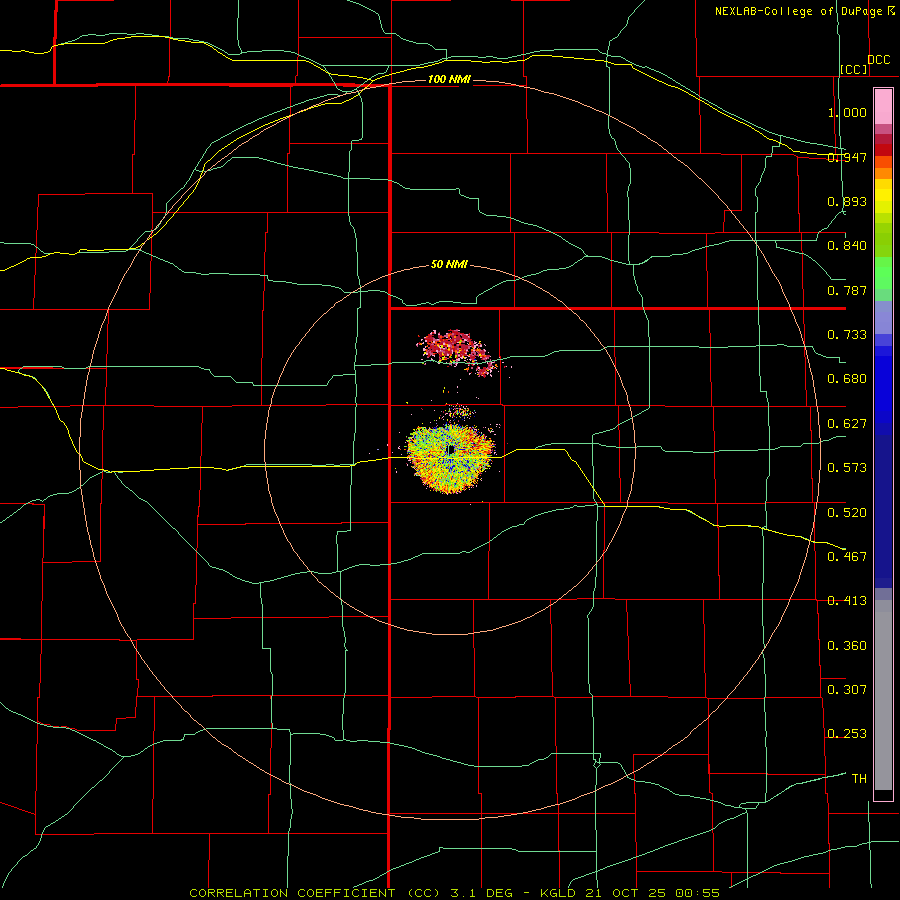Click the 100 NMI range ring label
Screen dimensions: 900x900
point(449,79)
